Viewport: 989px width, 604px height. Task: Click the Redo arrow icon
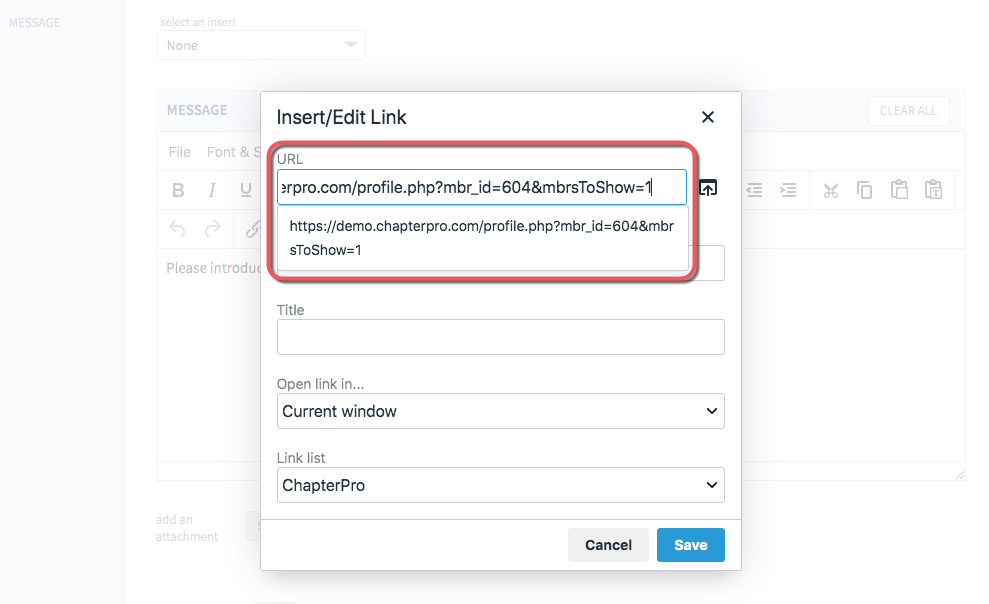tap(213, 228)
